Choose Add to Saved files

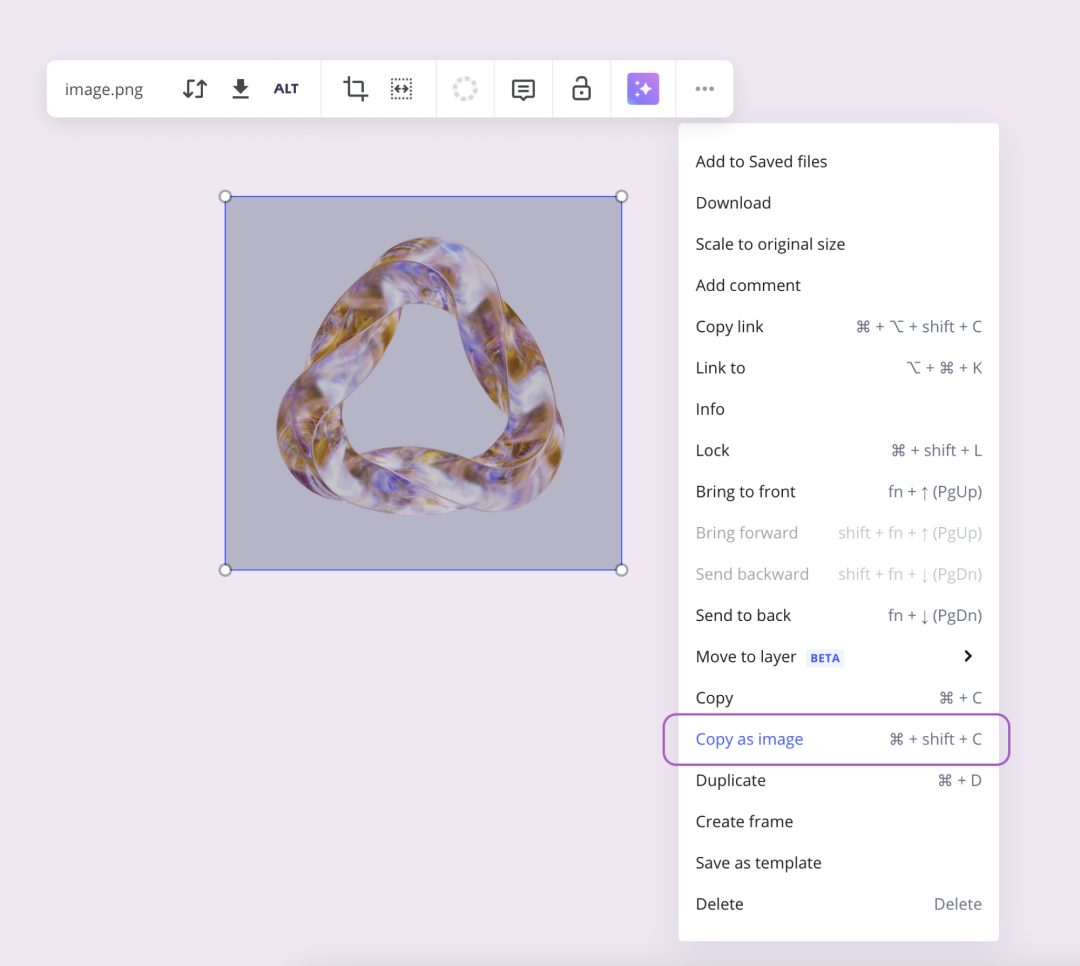tap(838, 161)
